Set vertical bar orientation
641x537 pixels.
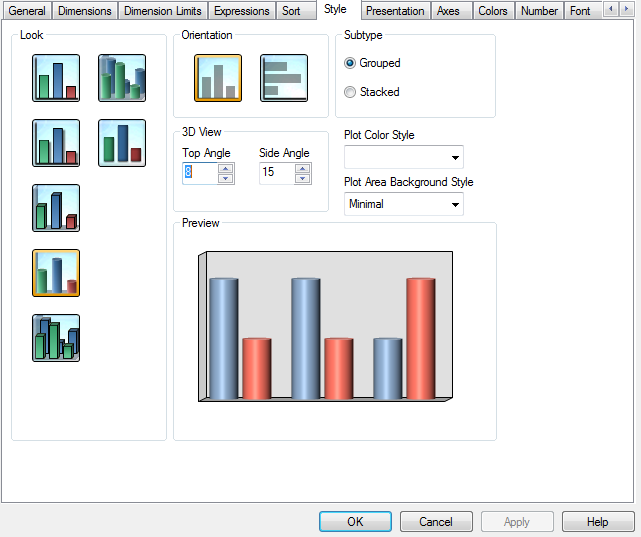[x=218, y=78]
